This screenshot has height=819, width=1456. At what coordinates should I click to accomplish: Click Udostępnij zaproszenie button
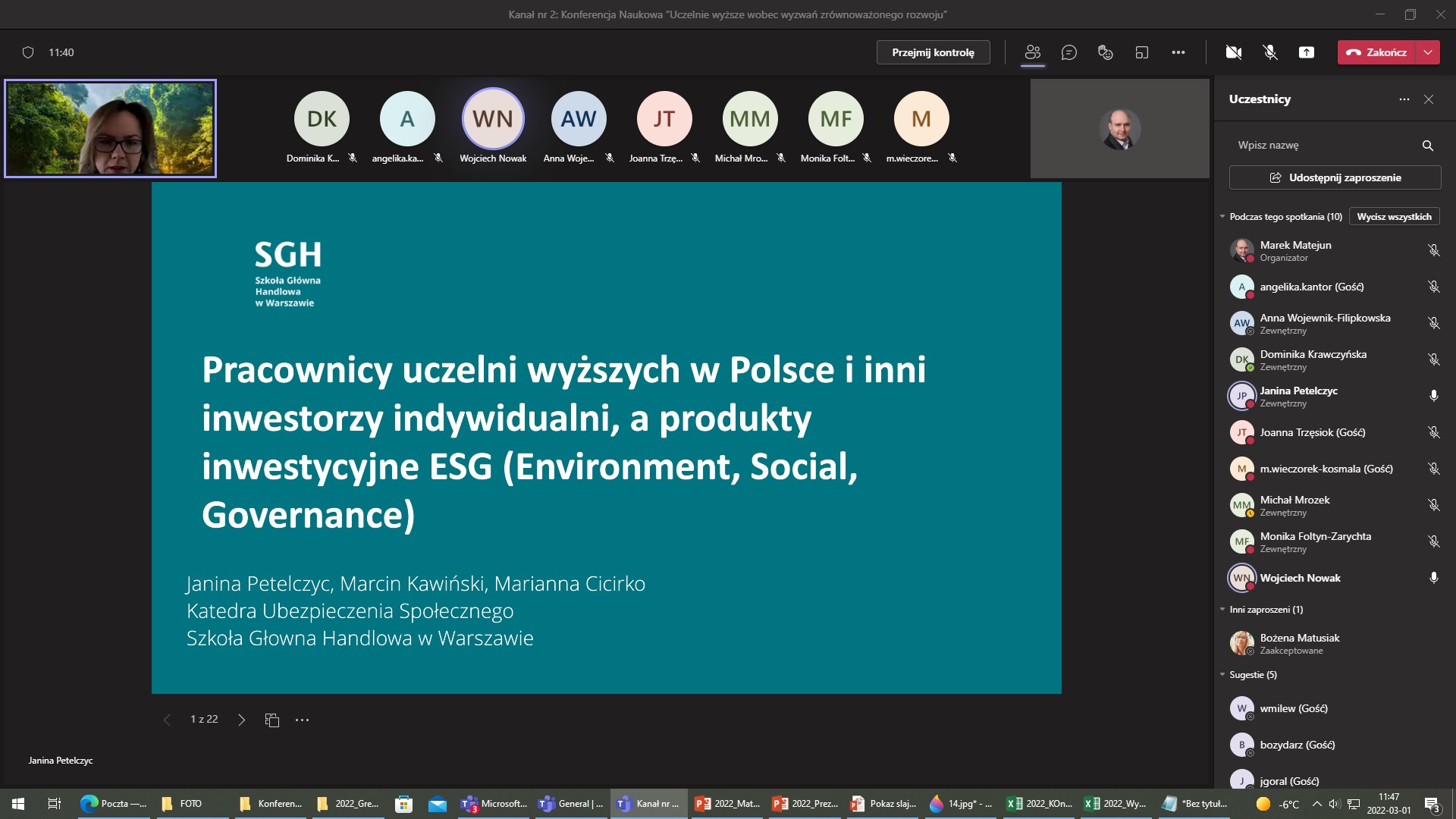[1335, 177]
